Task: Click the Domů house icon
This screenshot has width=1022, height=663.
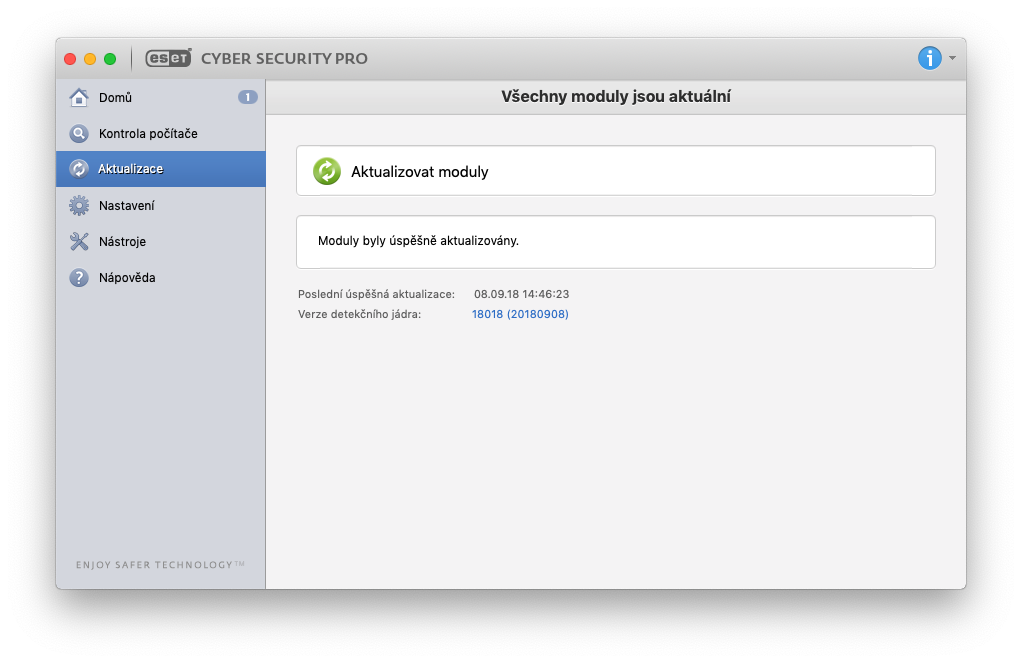Action: click(x=79, y=97)
